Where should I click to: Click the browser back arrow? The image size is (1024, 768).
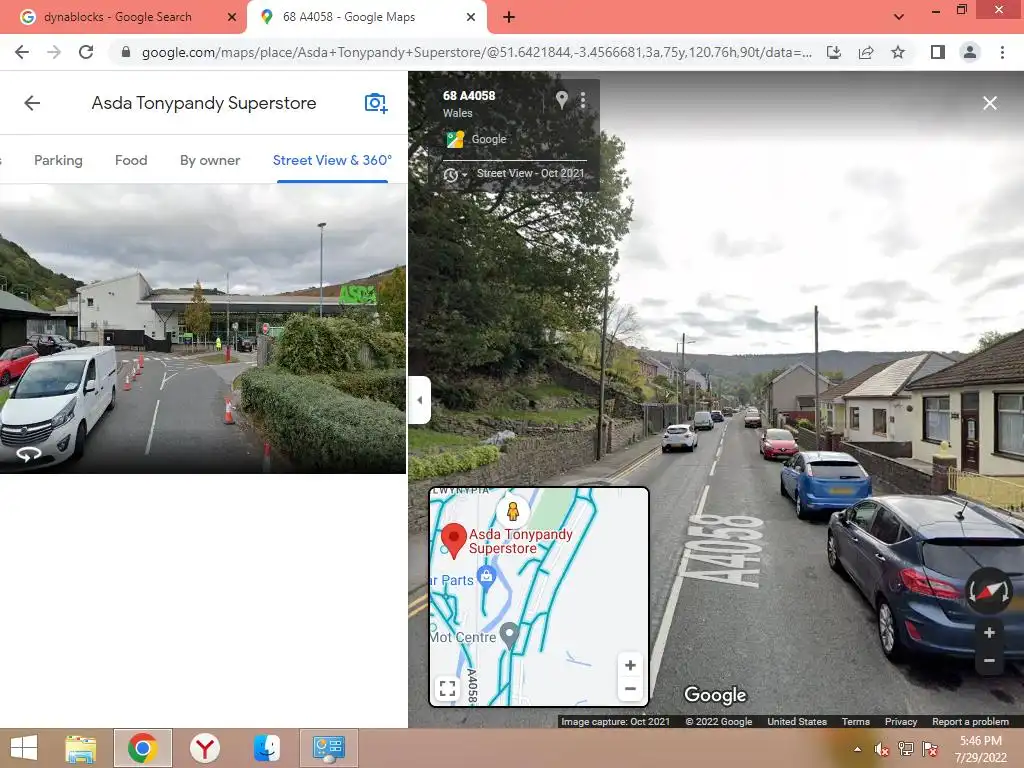(x=22, y=52)
